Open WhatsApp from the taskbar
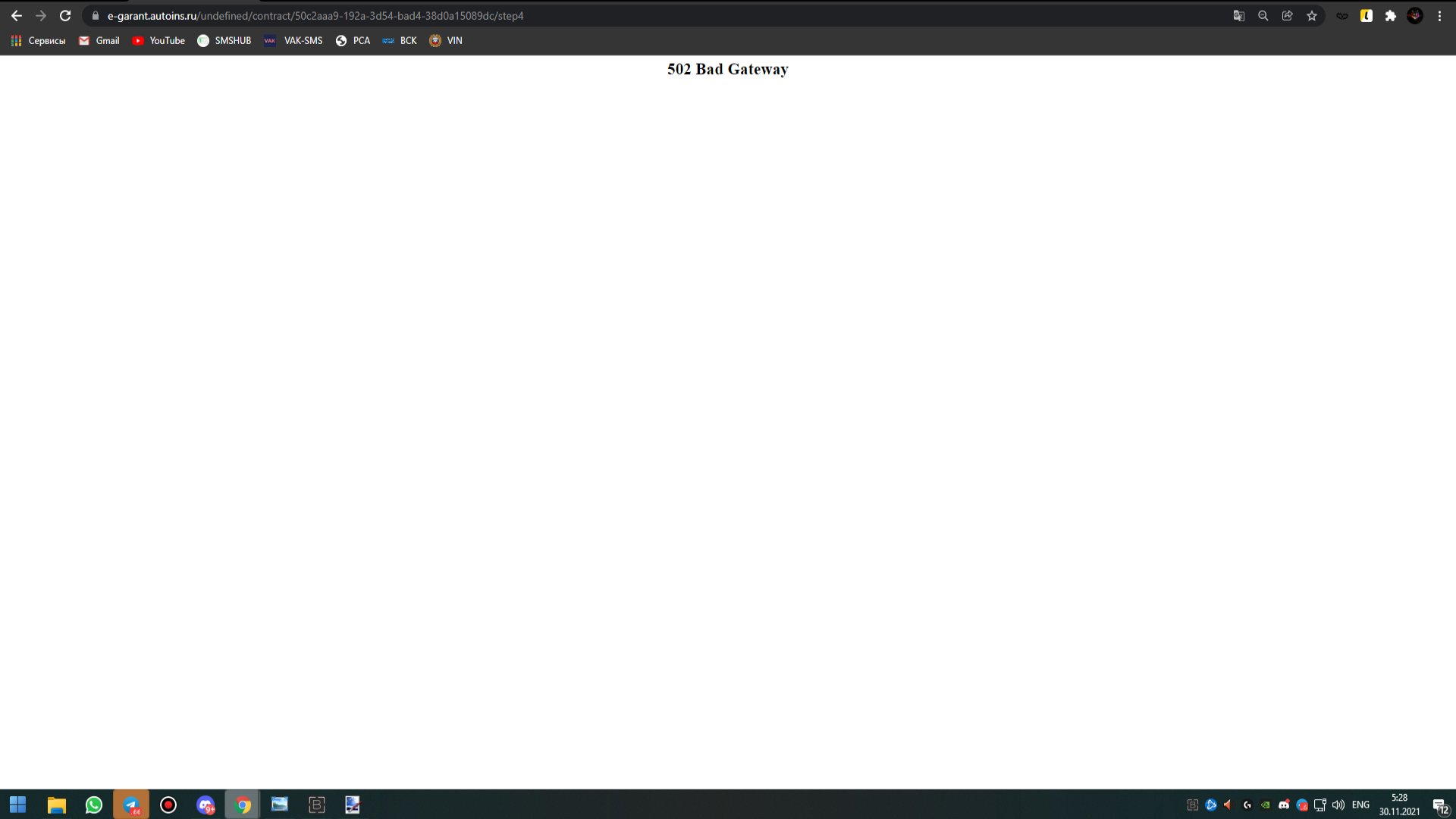The height and width of the screenshot is (819, 1456). tap(94, 805)
